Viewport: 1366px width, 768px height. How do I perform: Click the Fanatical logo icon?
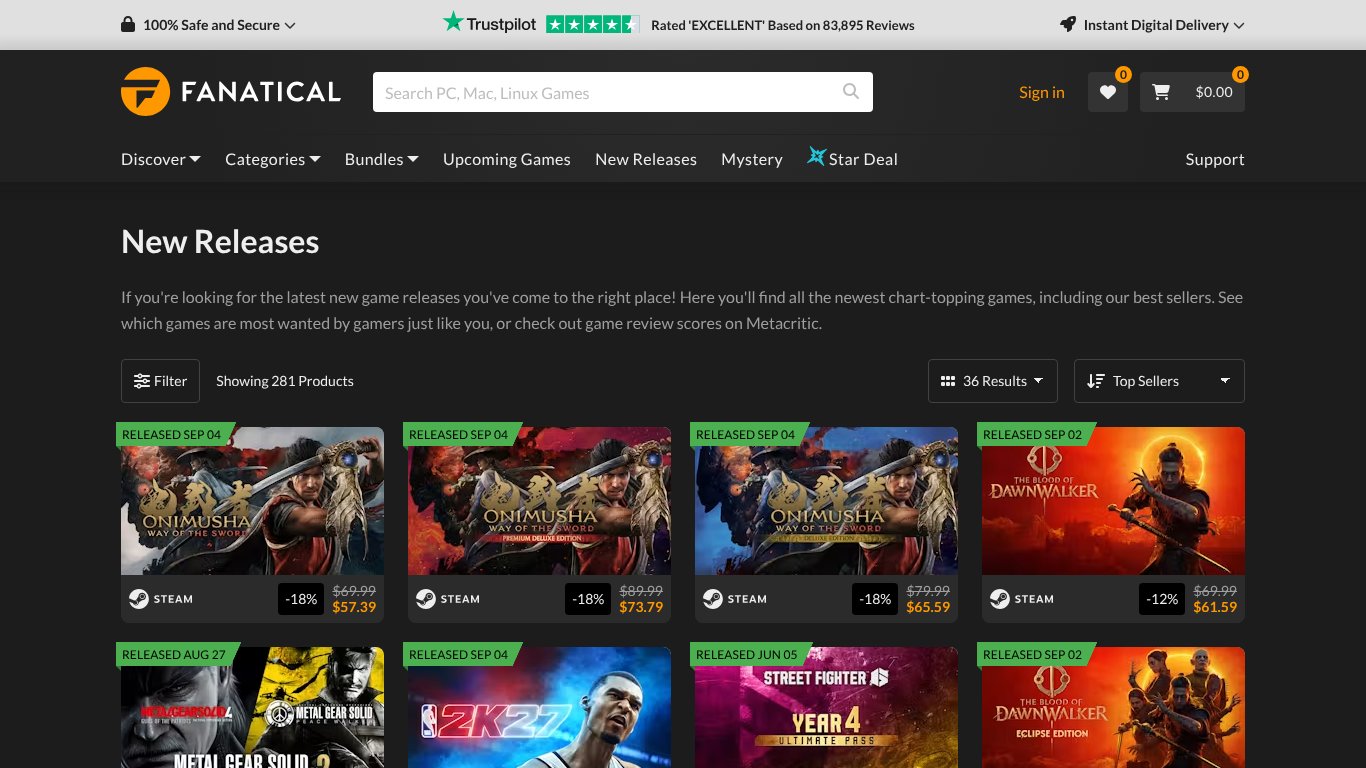tap(145, 92)
